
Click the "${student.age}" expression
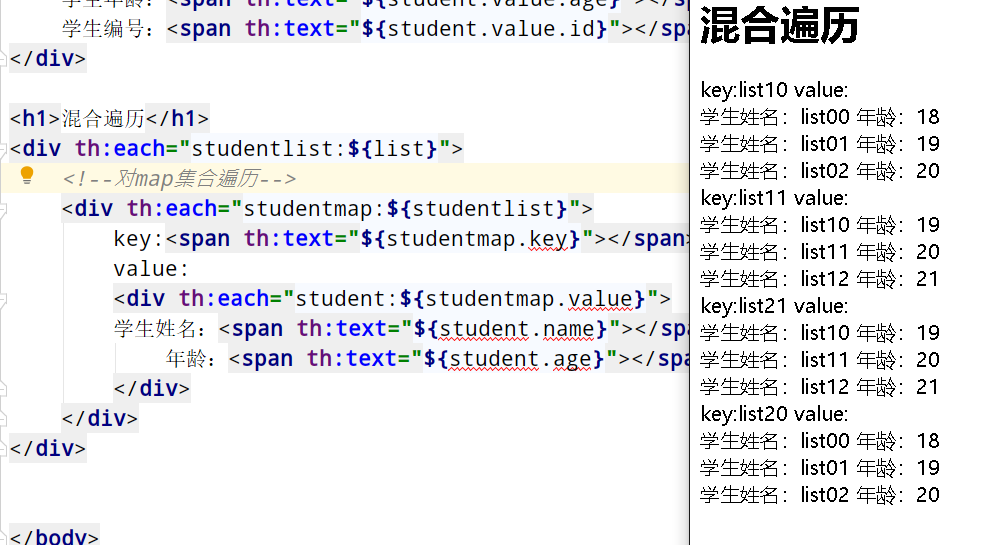click(514, 359)
